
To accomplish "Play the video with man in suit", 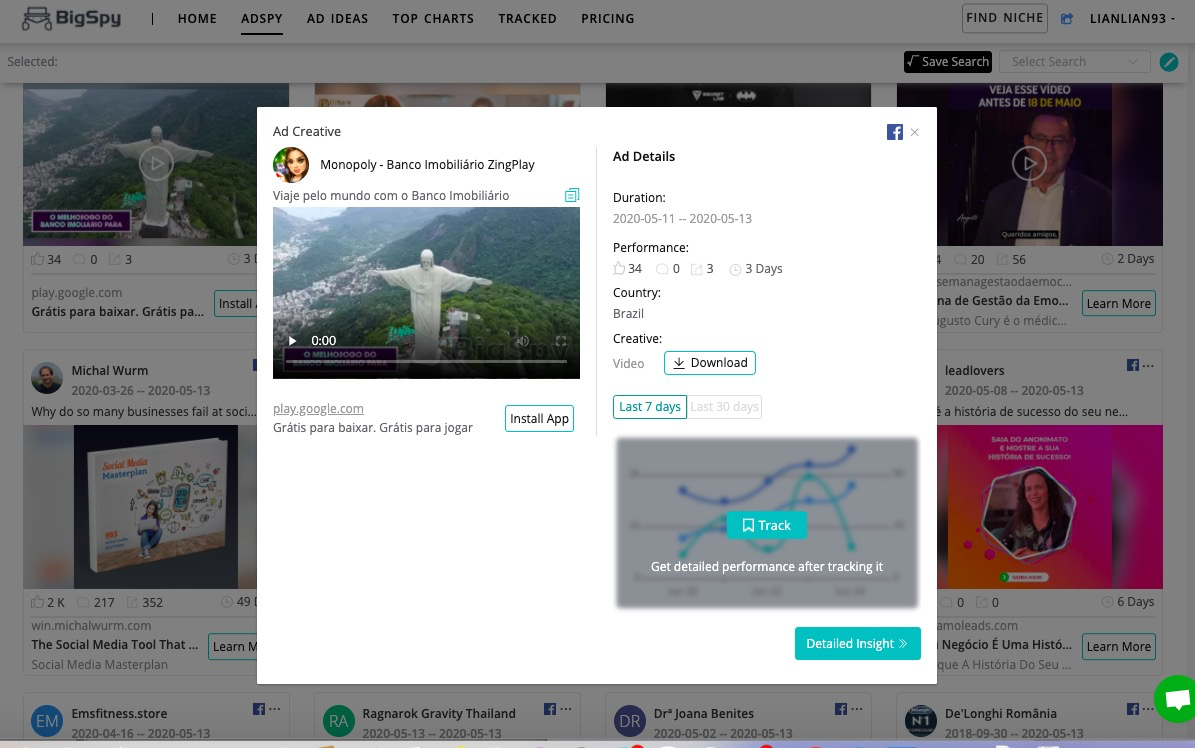I will pos(1029,163).
